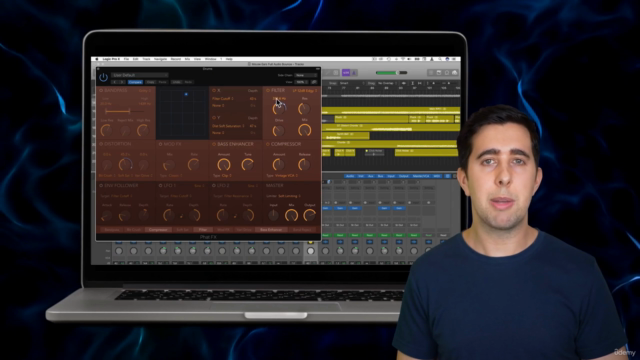This screenshot has width=640, height=360.
Task: Click the Bass Enhancer Tune knob
Action: [247, 164]
